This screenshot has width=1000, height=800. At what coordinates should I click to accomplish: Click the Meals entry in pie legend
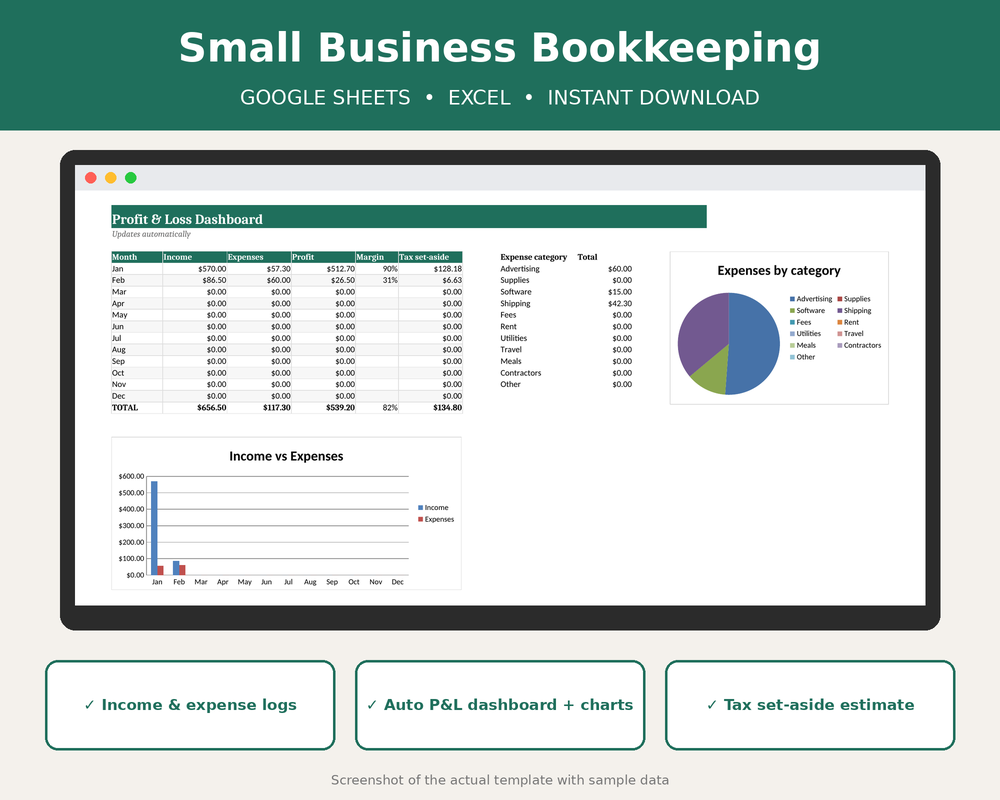[x=802, y=346]
